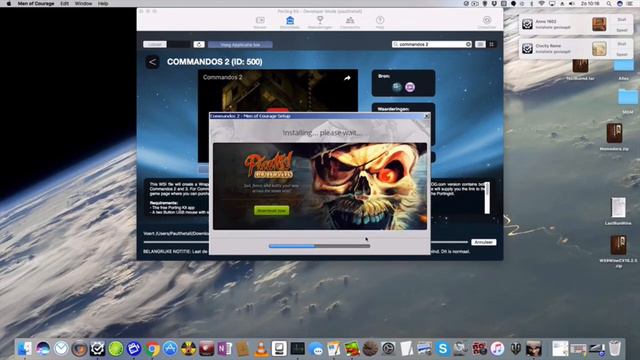Close the Commandos 2 Setup dialog
Viewport: 640px width, 360px height.
click(427, 116)
